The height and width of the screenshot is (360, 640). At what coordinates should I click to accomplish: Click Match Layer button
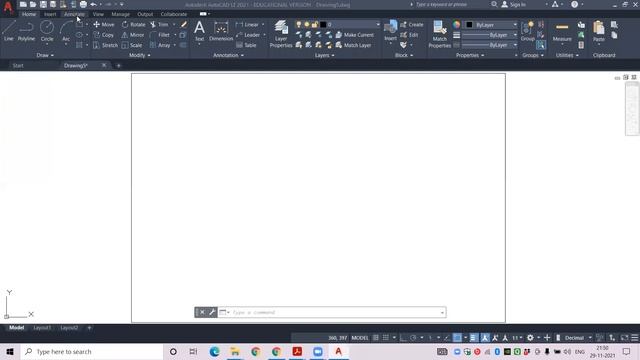point(353,45)
